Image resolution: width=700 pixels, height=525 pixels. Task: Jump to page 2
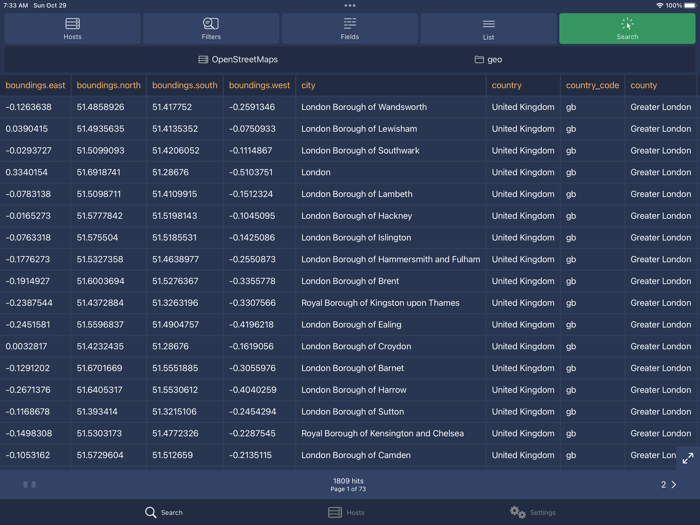pos(663,484)
